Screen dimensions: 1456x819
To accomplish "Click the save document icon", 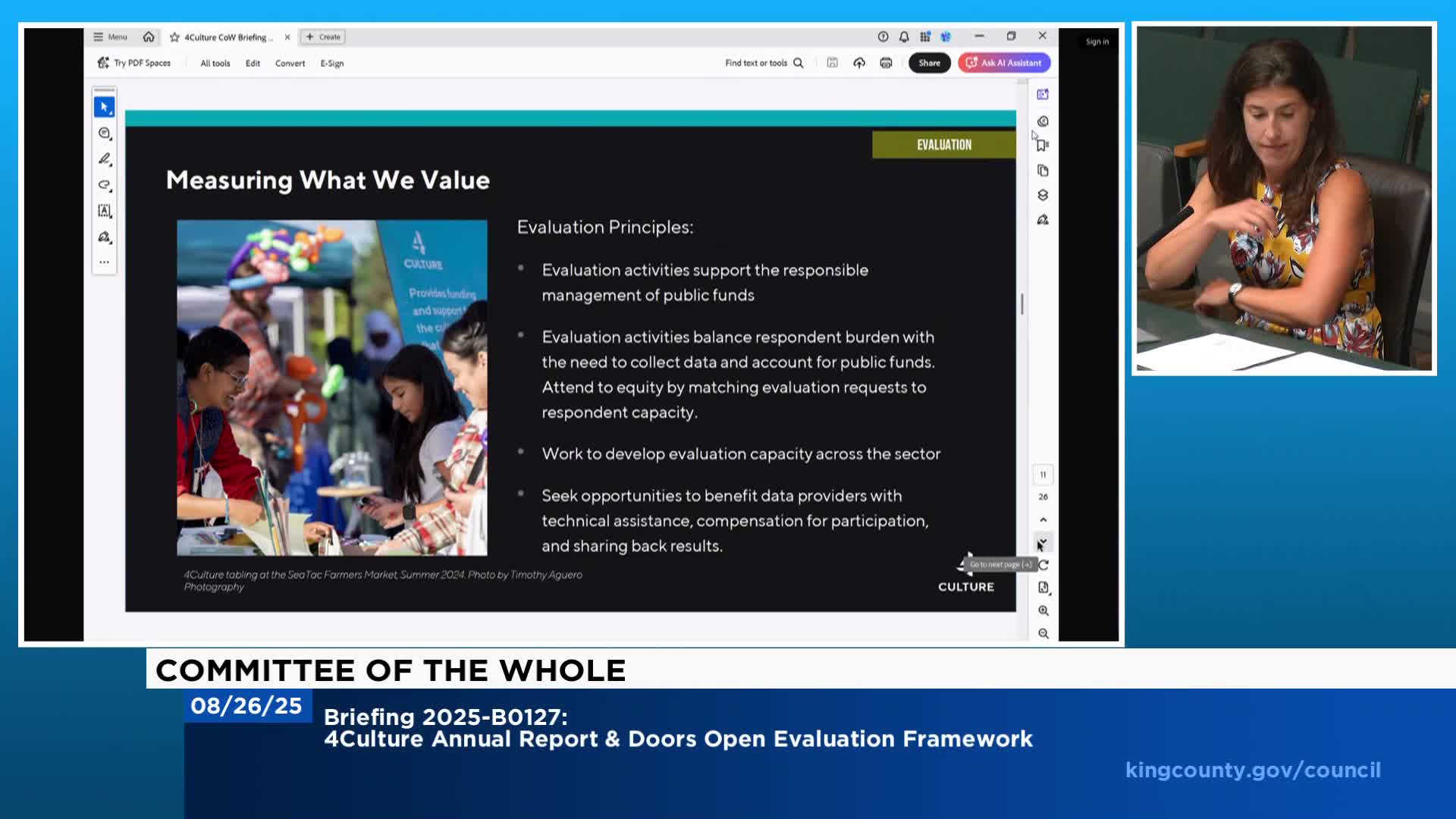I will pyautogui.click(x=832, y=63).
